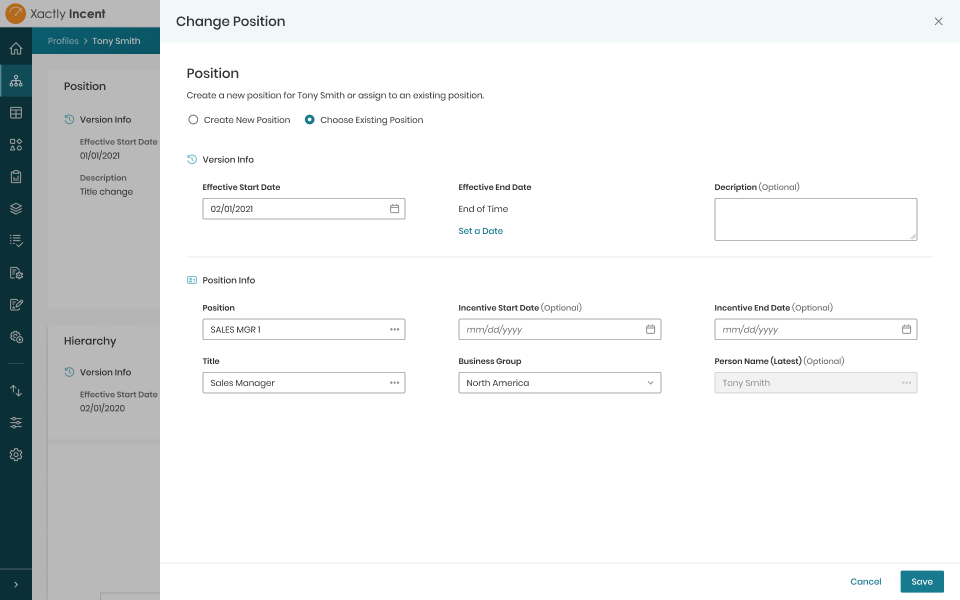This screenshot has height=600, width=960.
Task: Click the Incentive End Date field
Action: pyautogui.click(x=816, y=329)
